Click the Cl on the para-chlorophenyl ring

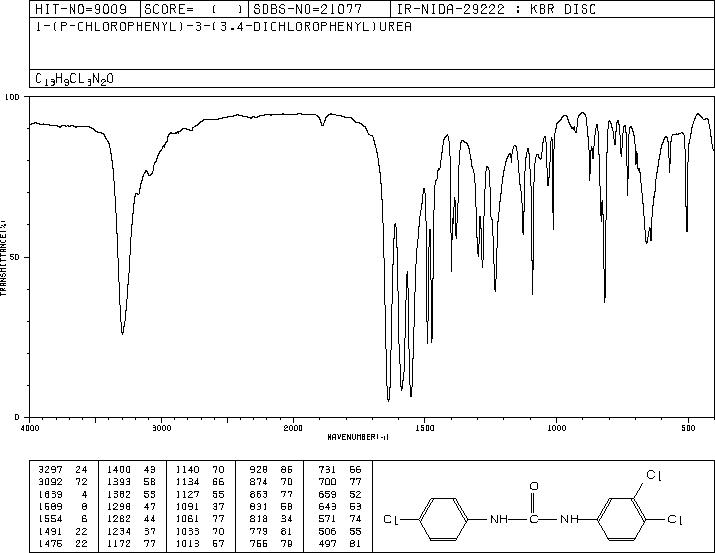[x=391, y=519]
